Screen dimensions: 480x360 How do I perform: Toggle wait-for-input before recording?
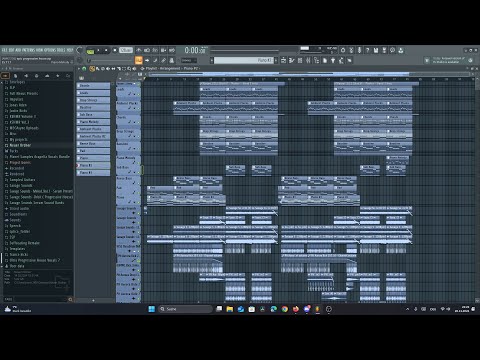[147, 50]
